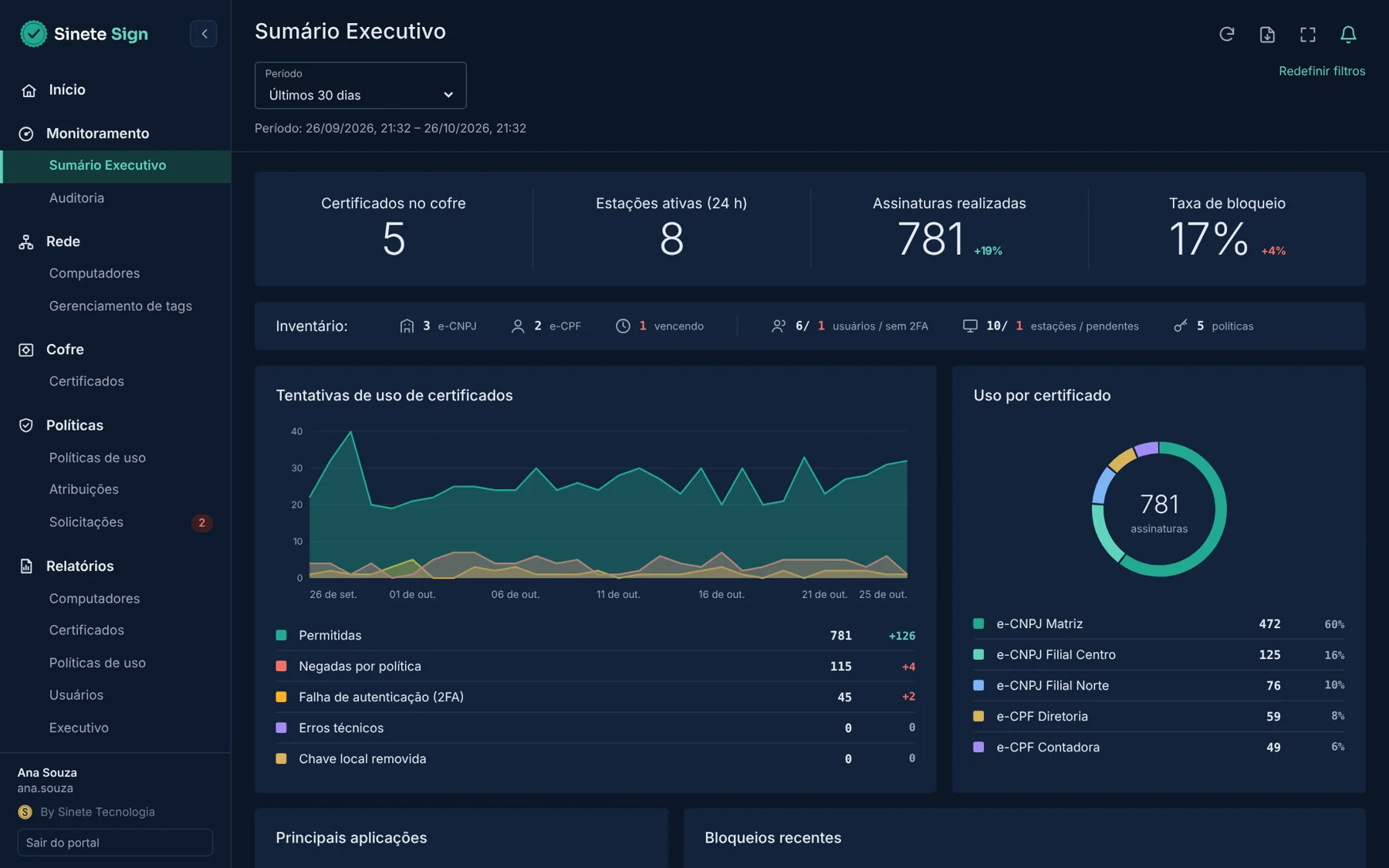The image size is (1389, 868).
Task: Click the e-CPF person icon in inventory
Action: (x=518, y=326)
